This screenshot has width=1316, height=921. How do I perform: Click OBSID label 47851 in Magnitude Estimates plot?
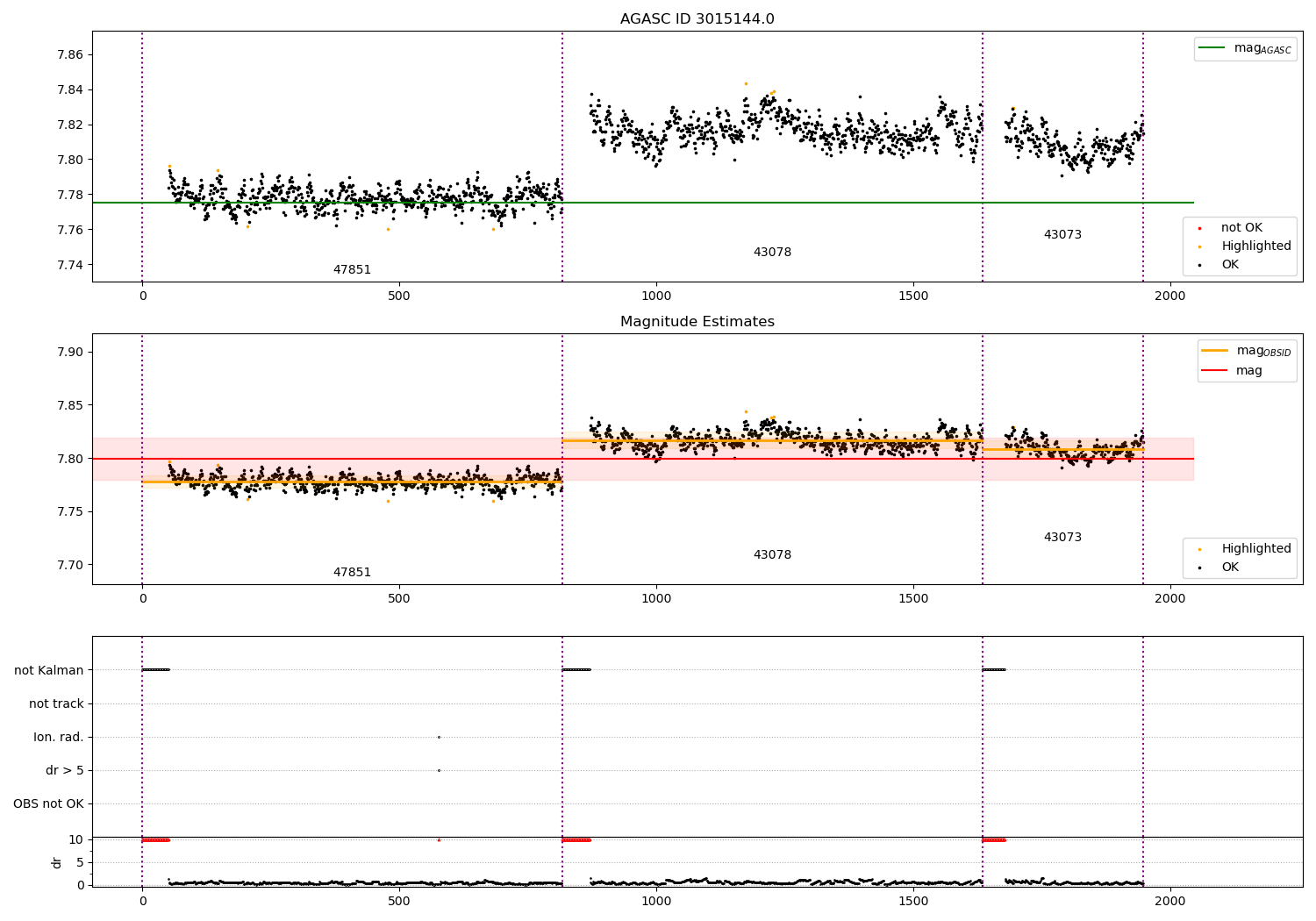[352, 573]
